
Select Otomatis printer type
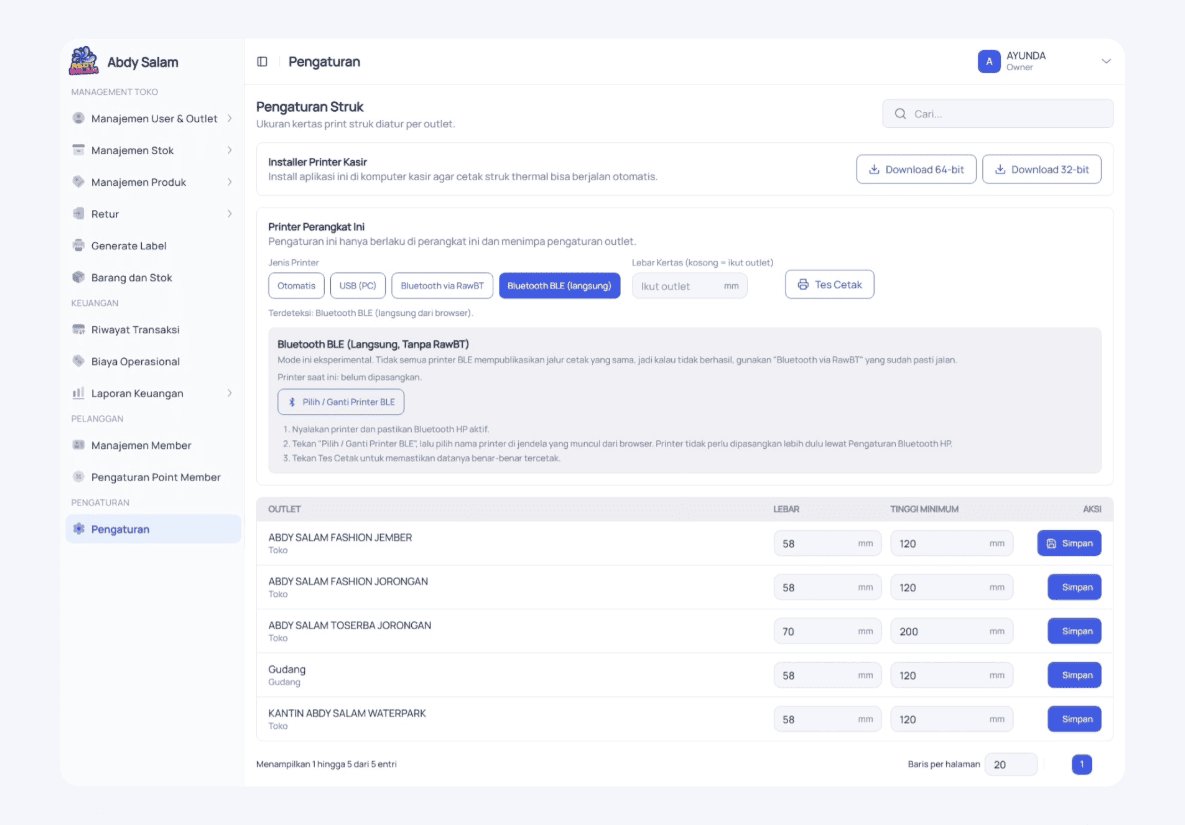(x=296, y=286)
